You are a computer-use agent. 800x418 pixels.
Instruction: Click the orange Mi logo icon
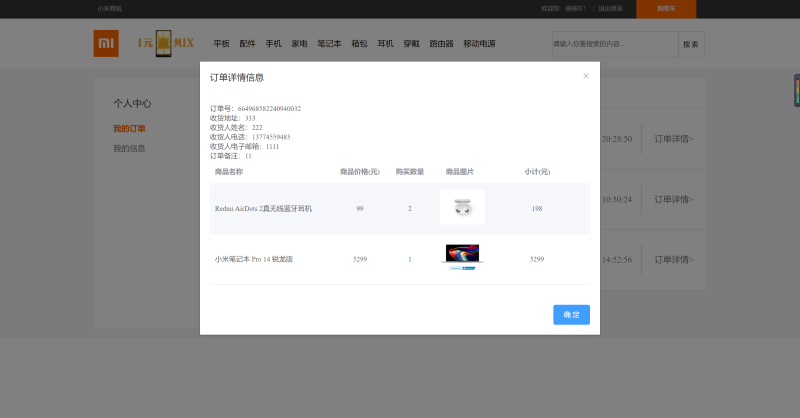[106, 43]
